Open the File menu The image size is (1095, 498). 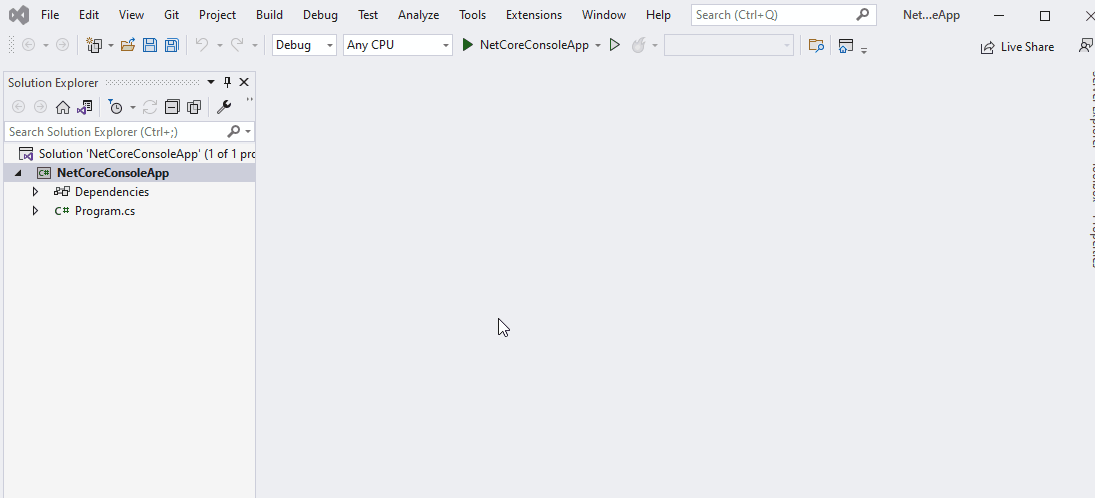(50, 15)
